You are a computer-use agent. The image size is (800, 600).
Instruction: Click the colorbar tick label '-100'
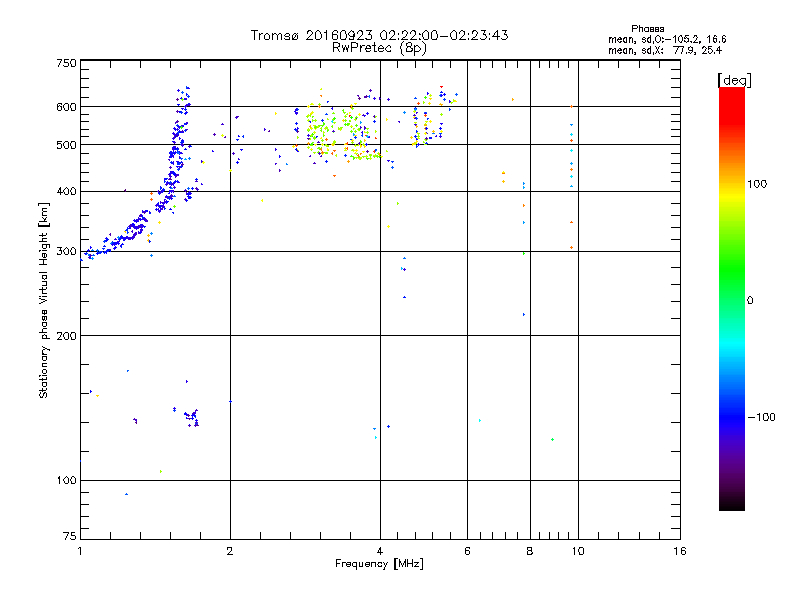(x=761, y=417)
